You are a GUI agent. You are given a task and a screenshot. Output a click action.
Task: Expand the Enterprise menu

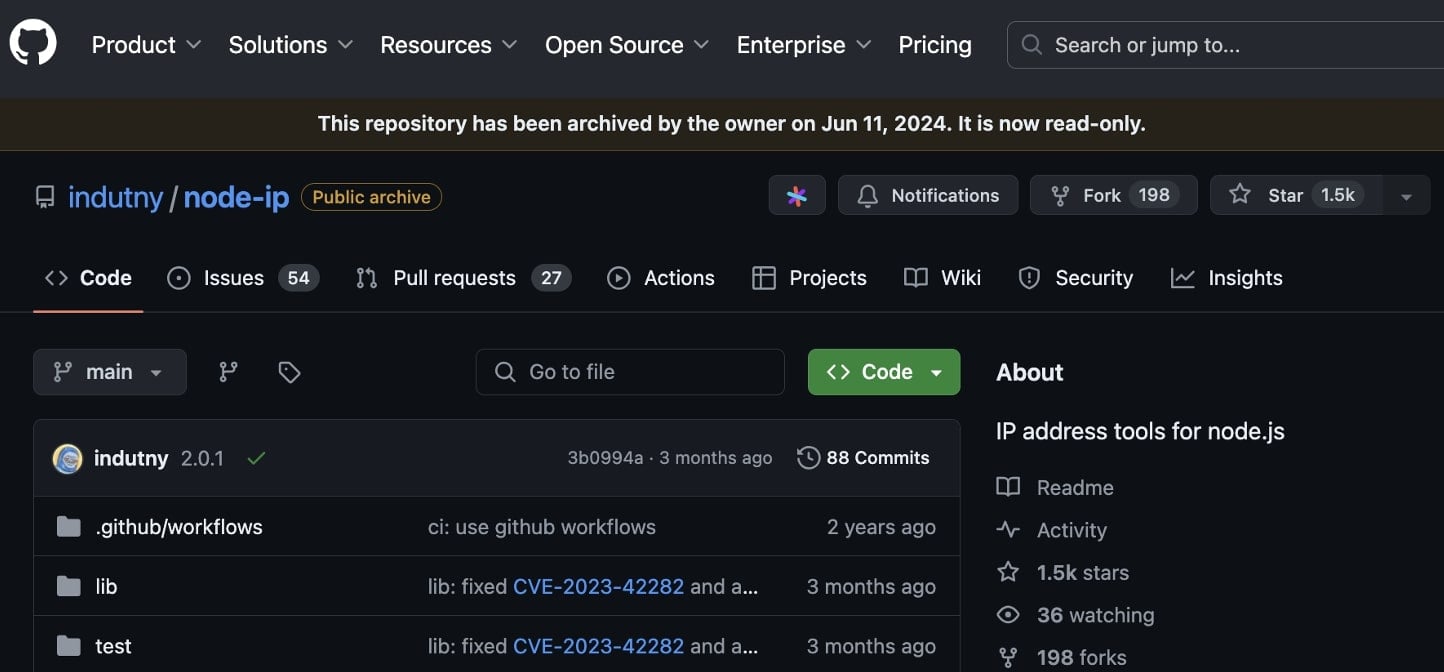point(804,45)
